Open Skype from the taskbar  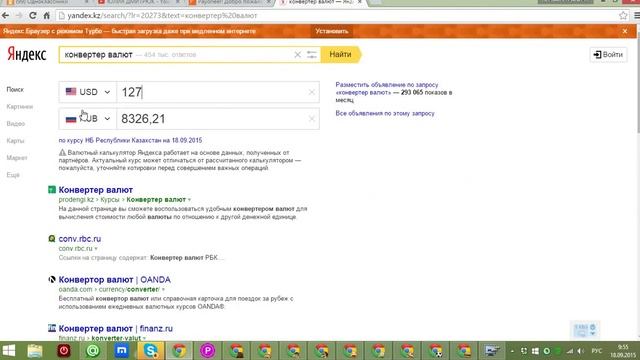(151, 351)
